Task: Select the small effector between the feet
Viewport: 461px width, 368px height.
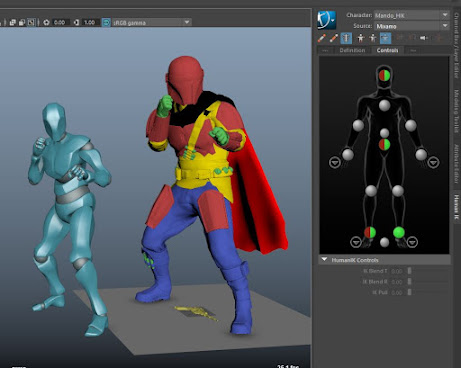Action: tap(384, 242)
